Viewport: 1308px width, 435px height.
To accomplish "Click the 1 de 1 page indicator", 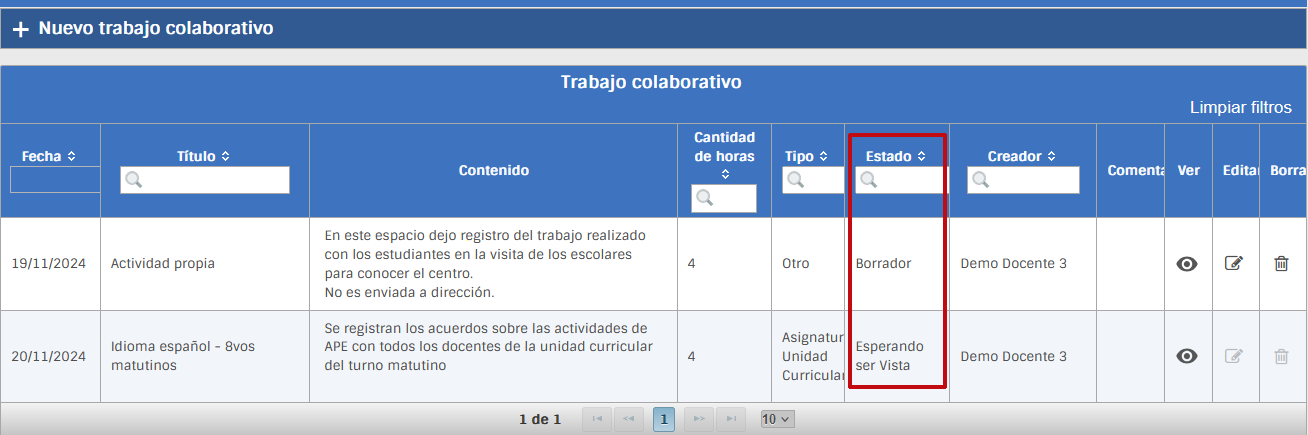I will (540, 419).
